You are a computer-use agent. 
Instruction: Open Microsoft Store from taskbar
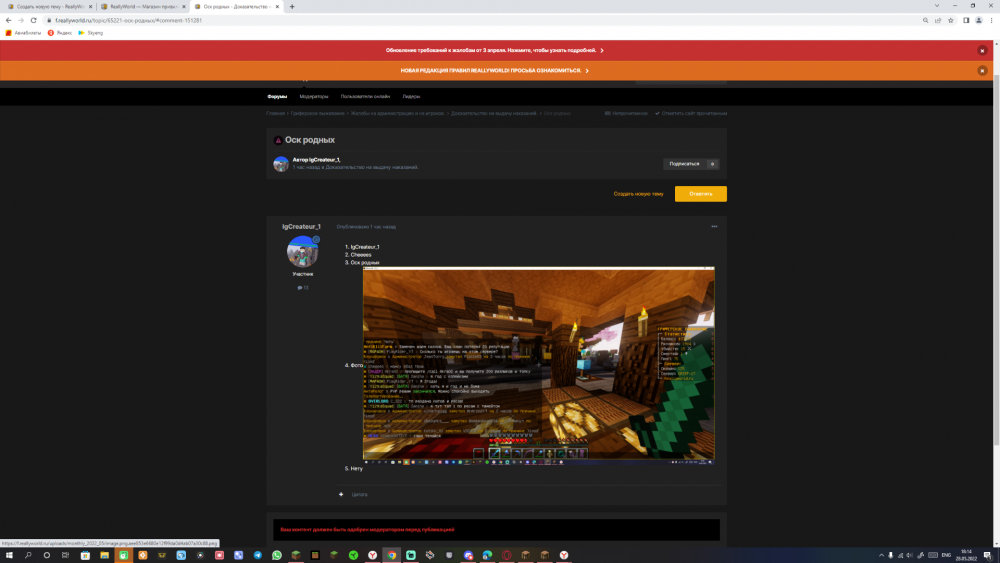85,555
